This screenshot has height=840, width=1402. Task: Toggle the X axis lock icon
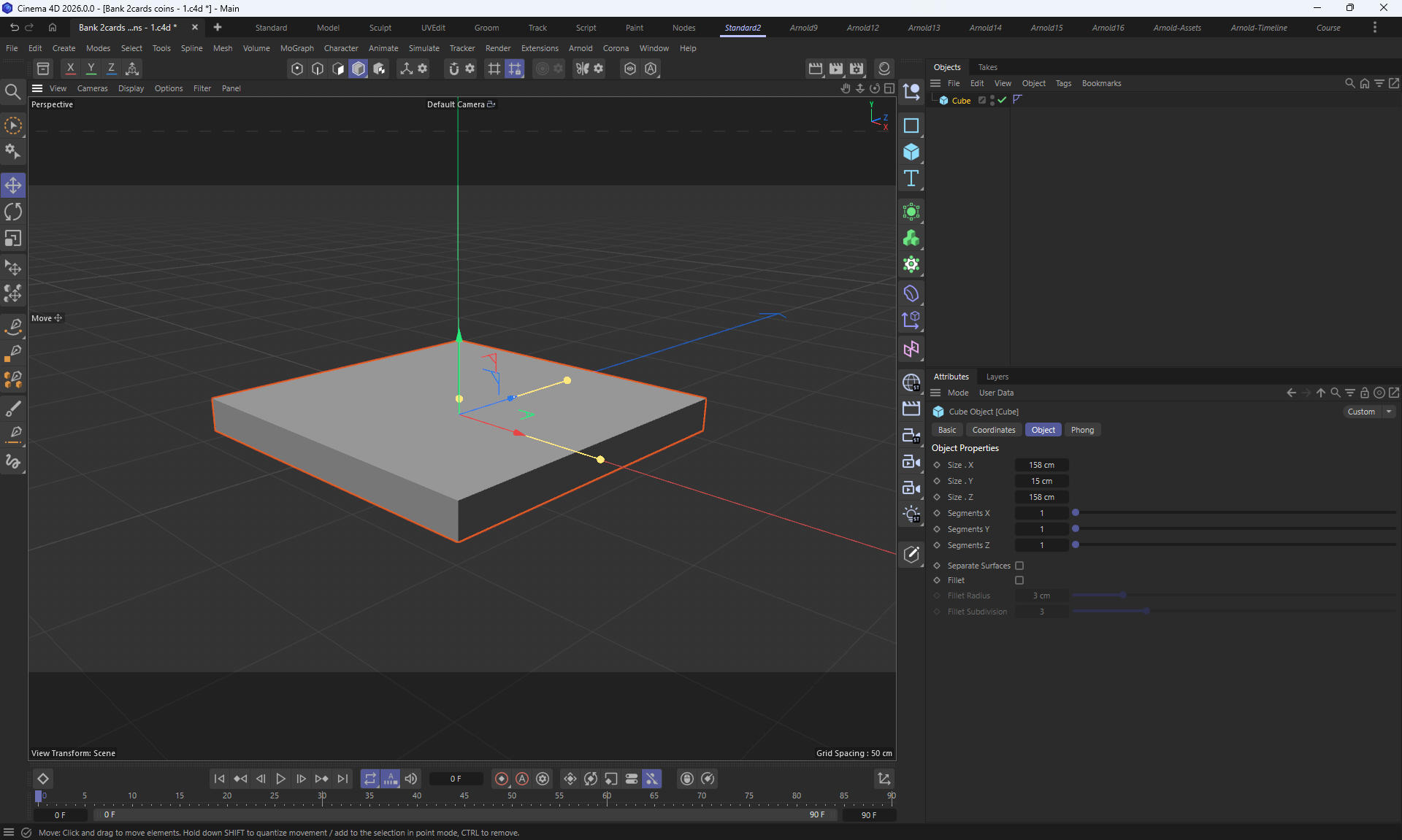coord(70,69)
